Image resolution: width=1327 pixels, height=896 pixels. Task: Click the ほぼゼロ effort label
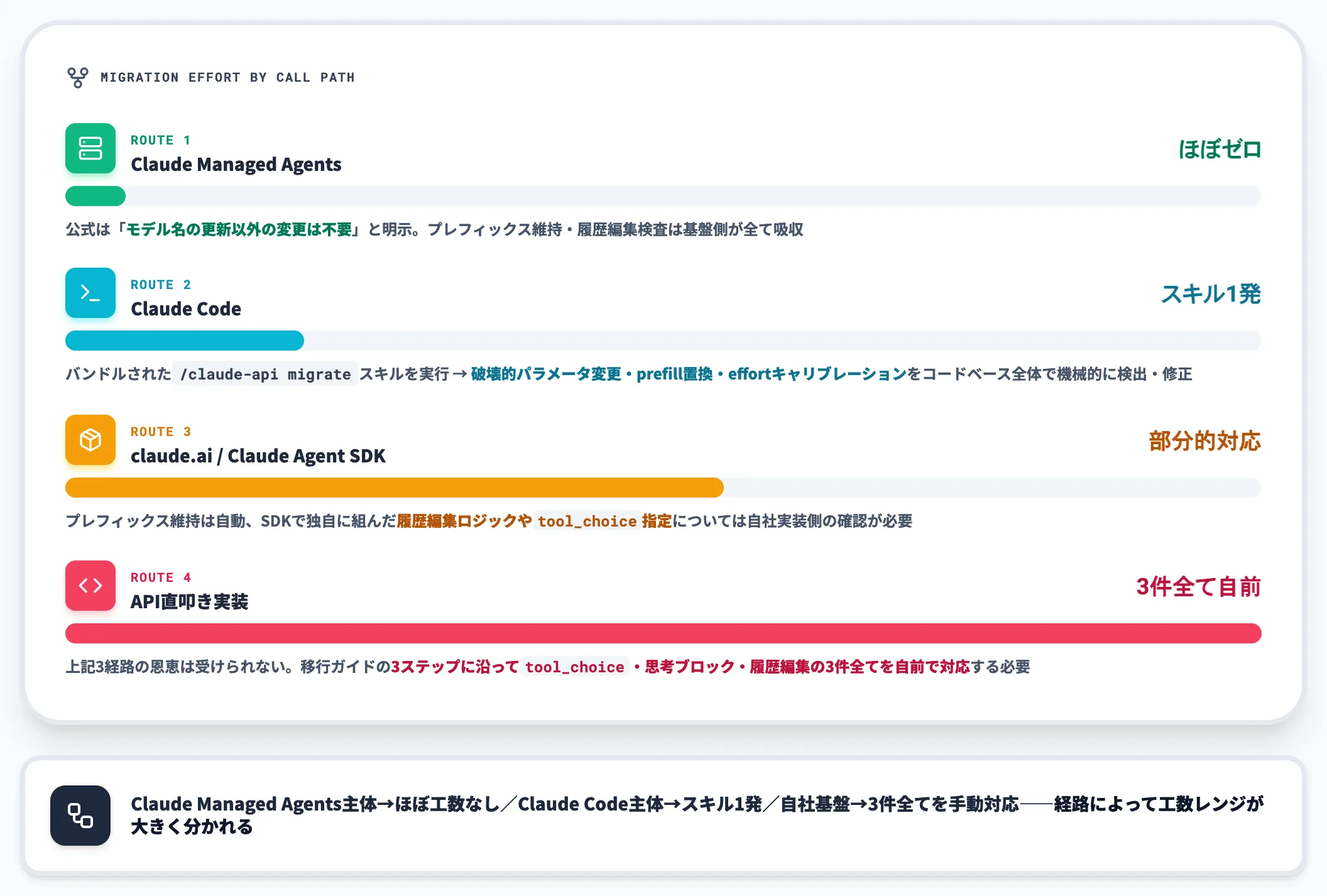[1220, 150]
